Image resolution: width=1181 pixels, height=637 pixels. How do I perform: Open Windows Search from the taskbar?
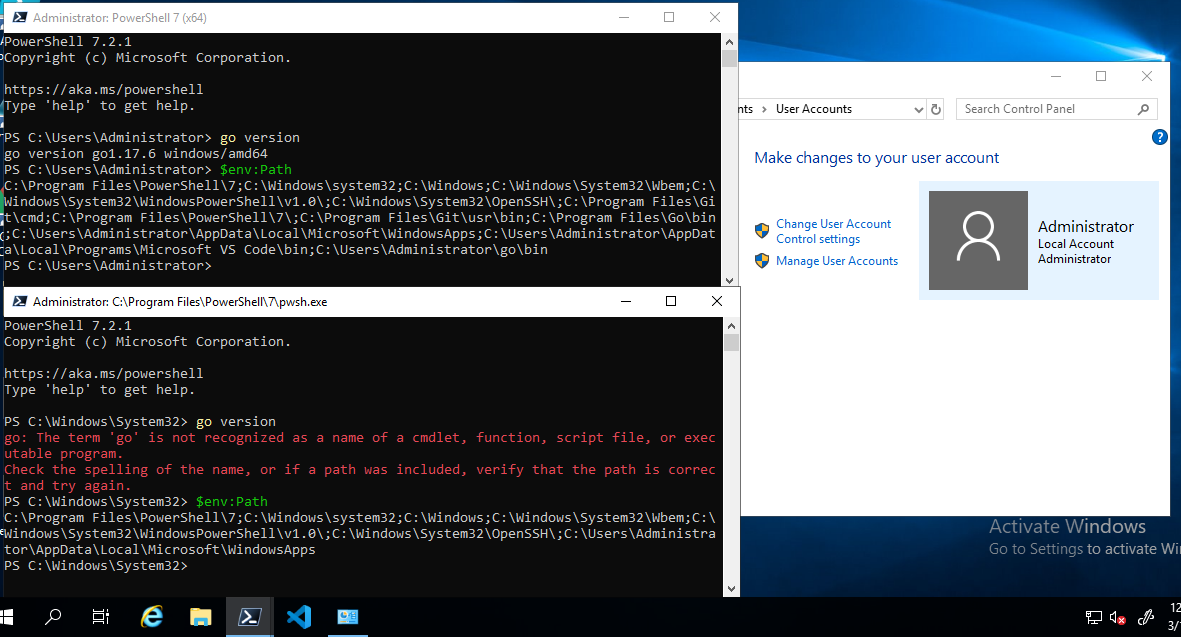click(52, 617)
